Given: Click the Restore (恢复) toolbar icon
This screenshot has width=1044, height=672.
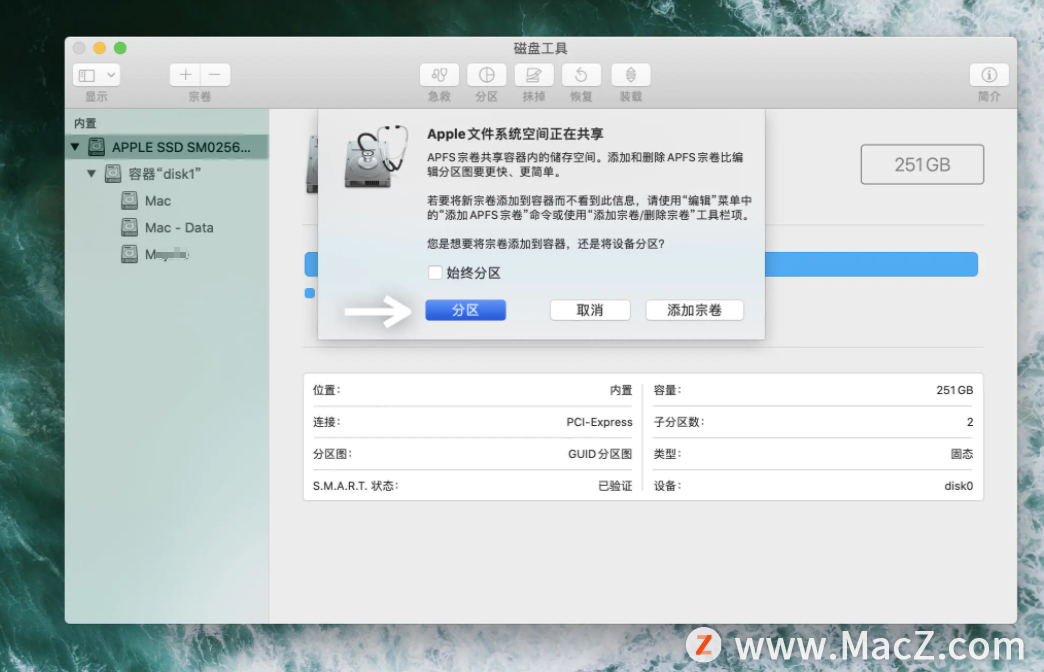Looking at the screenshot, I should tap(581, 75).
